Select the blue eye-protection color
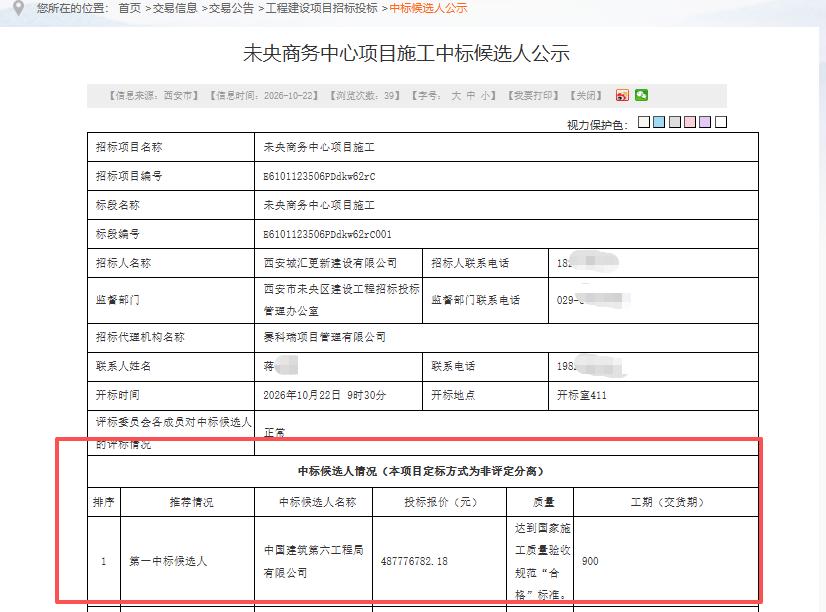Viewport: 826px width, 612px height. tap(659, 122)
